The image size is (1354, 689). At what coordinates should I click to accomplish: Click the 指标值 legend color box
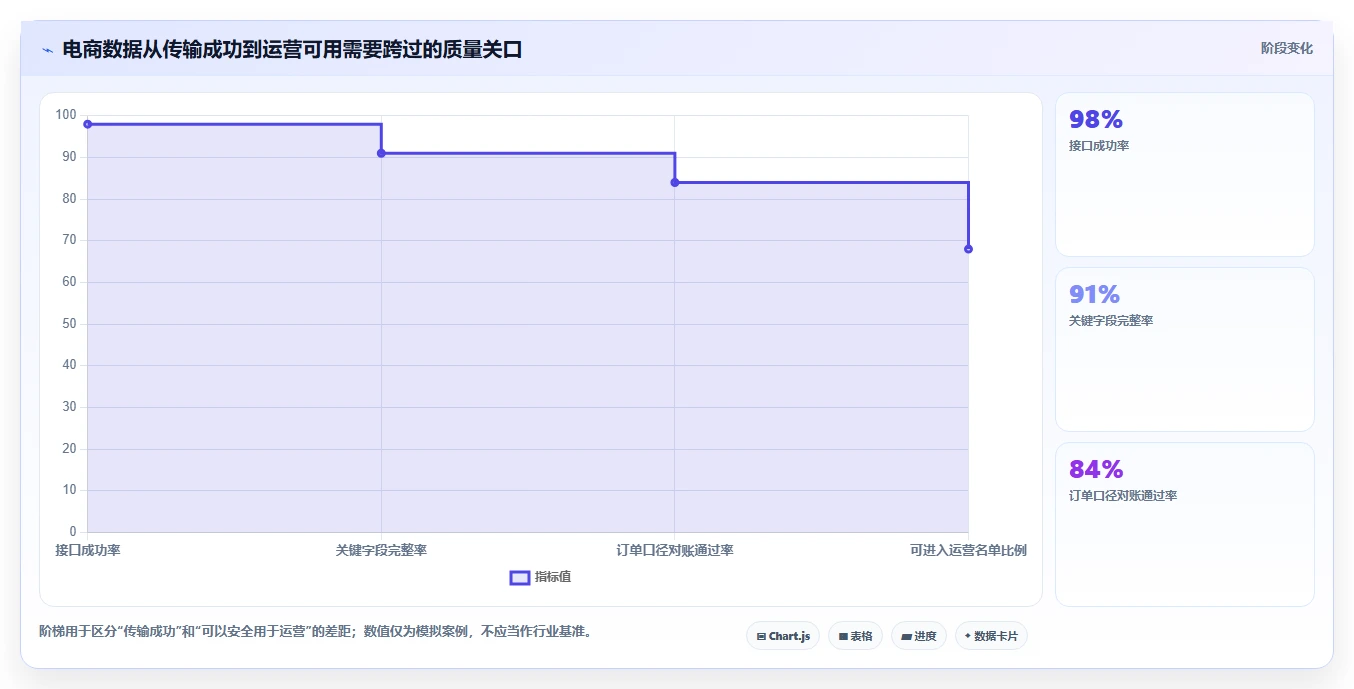(x=520, y=577)
